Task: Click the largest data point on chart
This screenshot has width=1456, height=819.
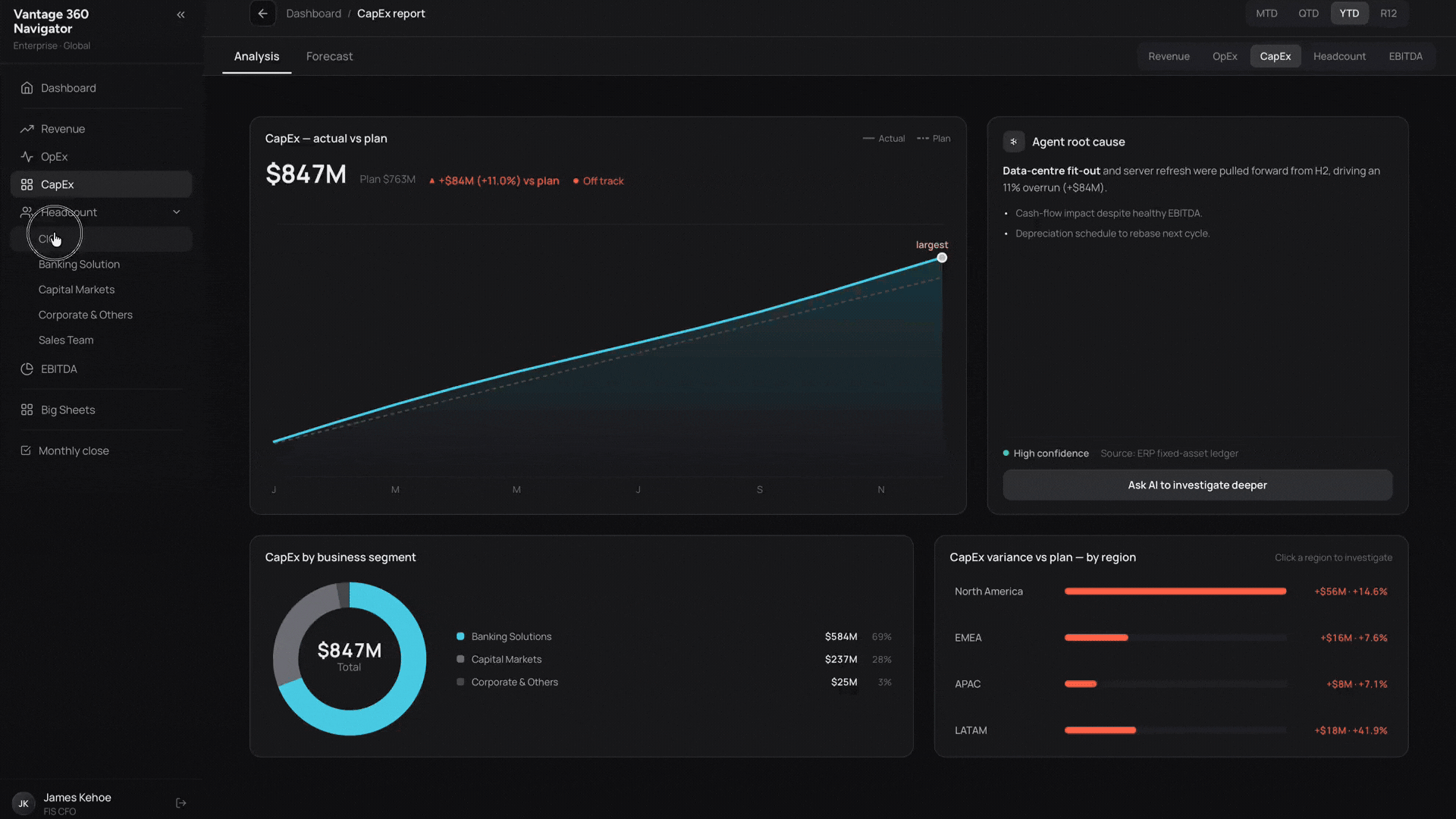Action: tap(942, 258)
